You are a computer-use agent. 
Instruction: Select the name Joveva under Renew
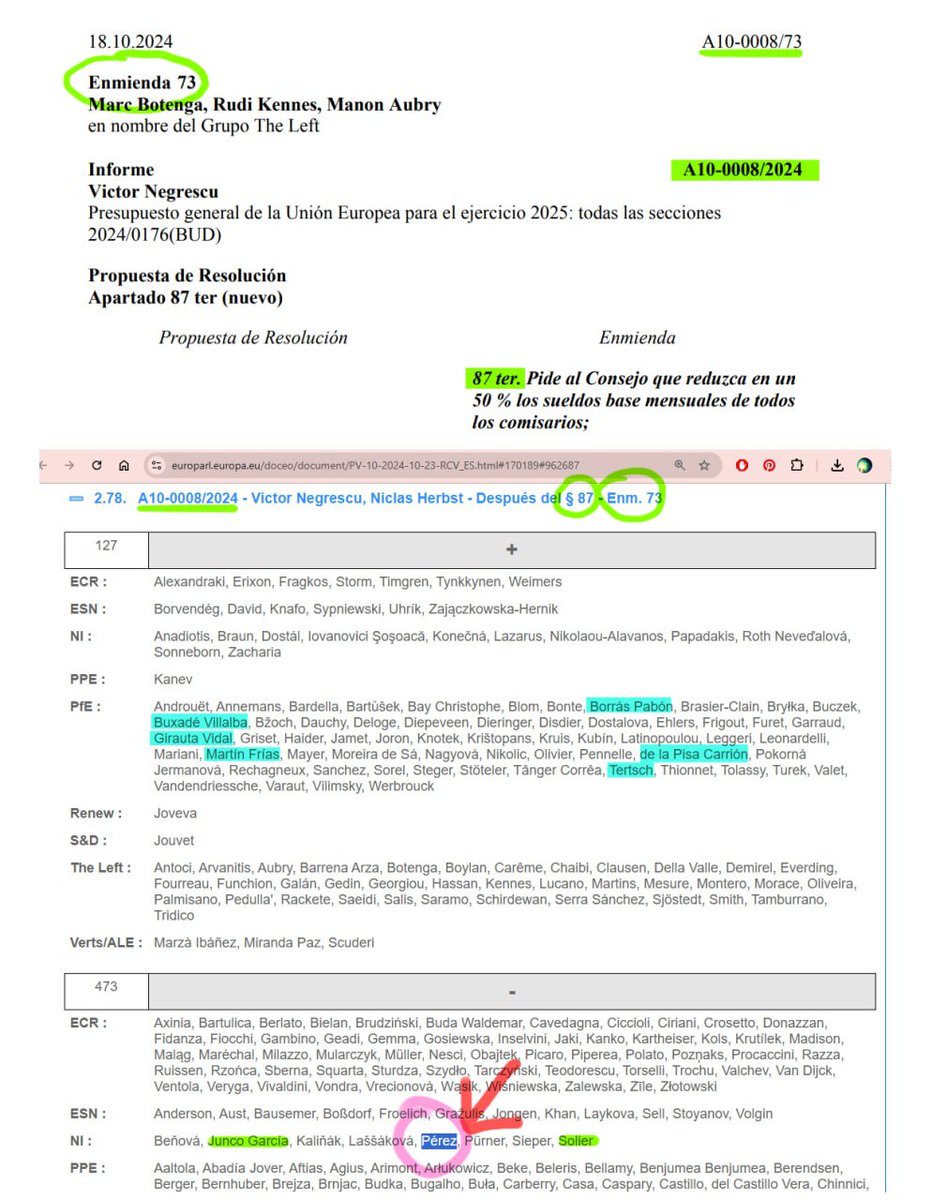pyautogui.click(x=176, y=813)
